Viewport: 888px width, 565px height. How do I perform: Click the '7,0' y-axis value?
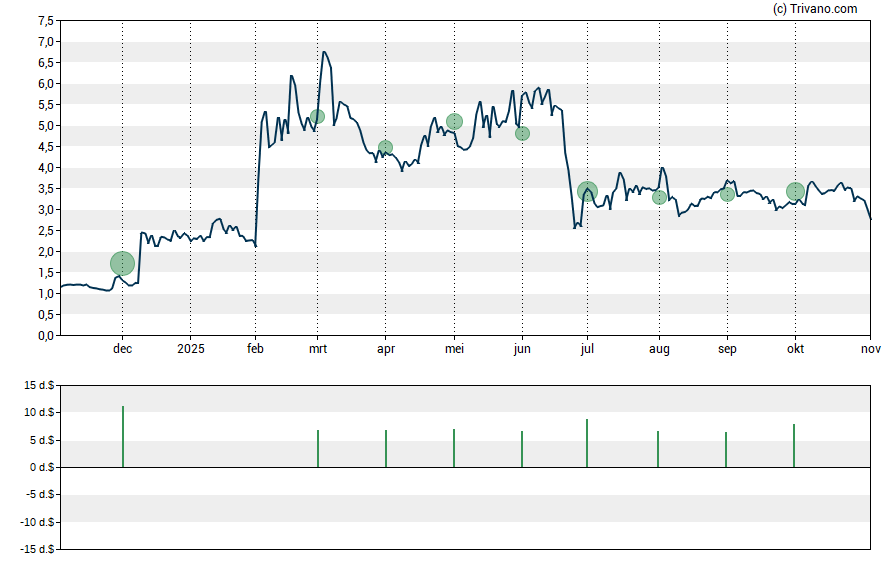[x=46, y=42]
